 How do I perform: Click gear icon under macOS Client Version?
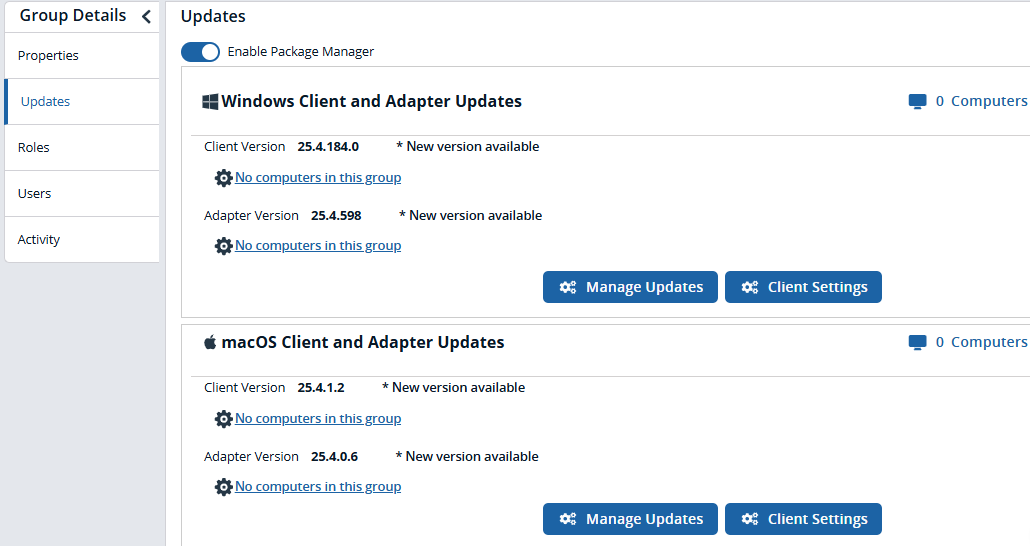[224, 419]
